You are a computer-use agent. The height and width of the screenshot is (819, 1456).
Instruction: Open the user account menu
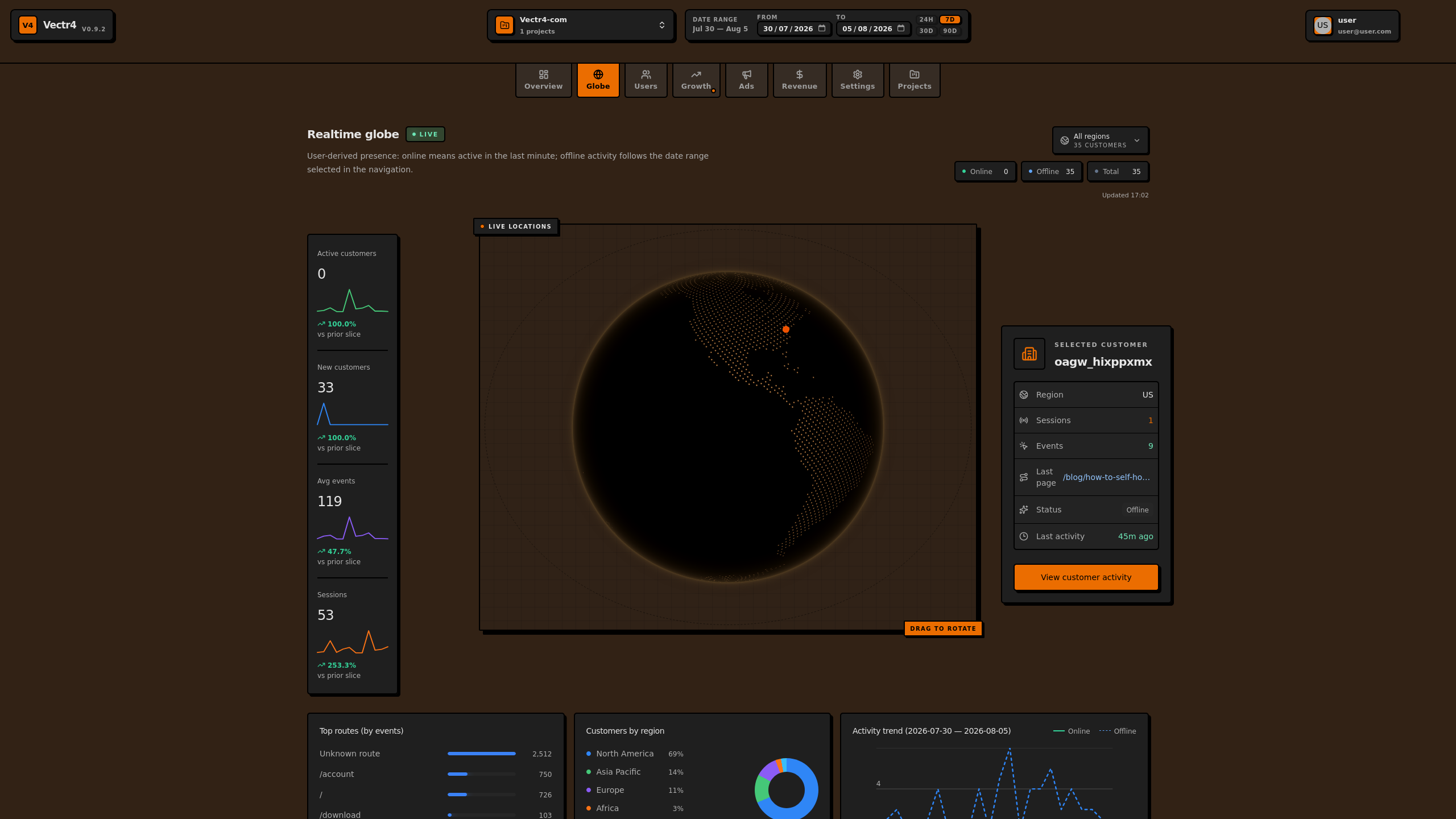pos(1352,25)
